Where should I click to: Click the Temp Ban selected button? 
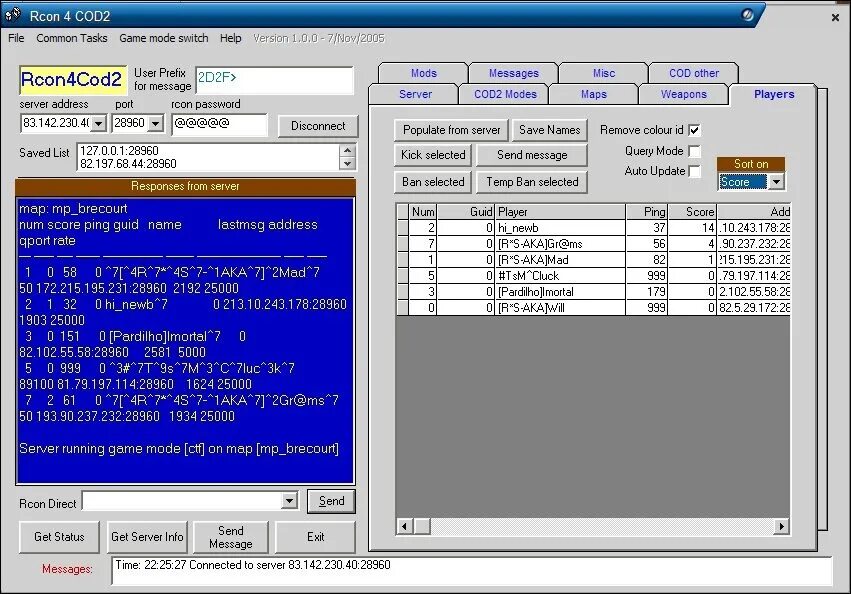tap(532, 182)
